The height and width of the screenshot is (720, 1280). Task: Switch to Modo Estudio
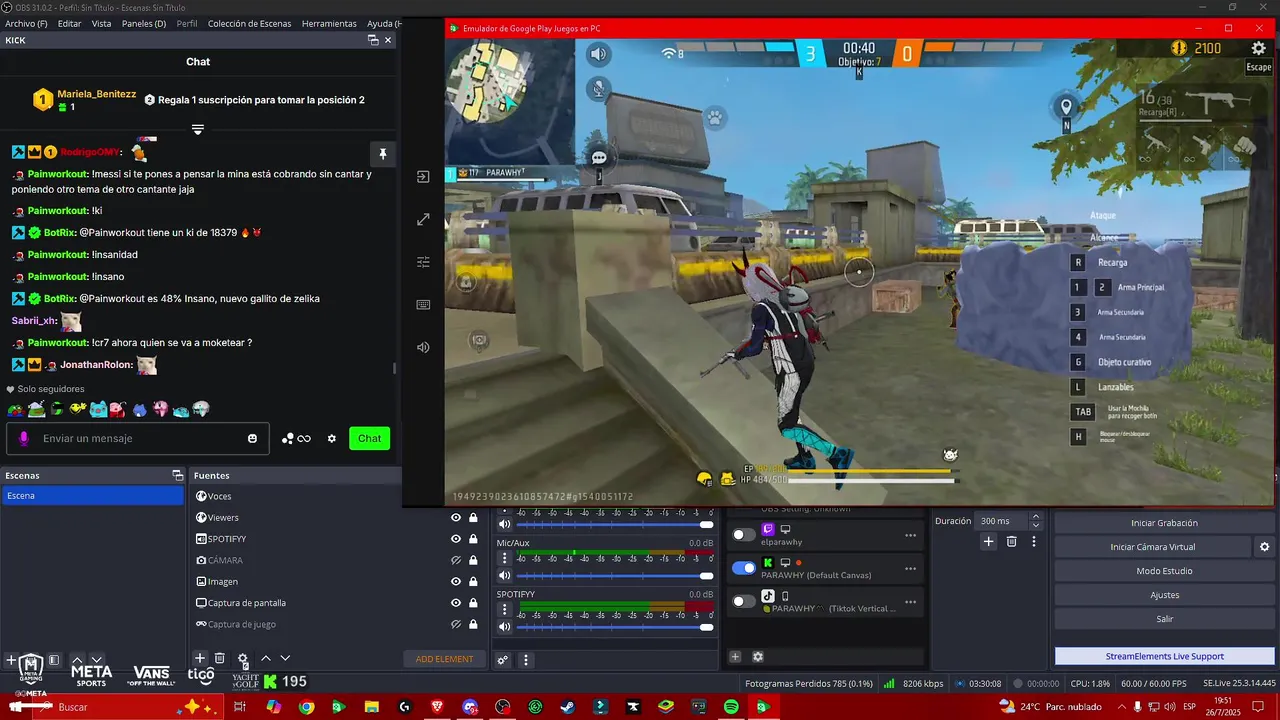(1164, 571)
